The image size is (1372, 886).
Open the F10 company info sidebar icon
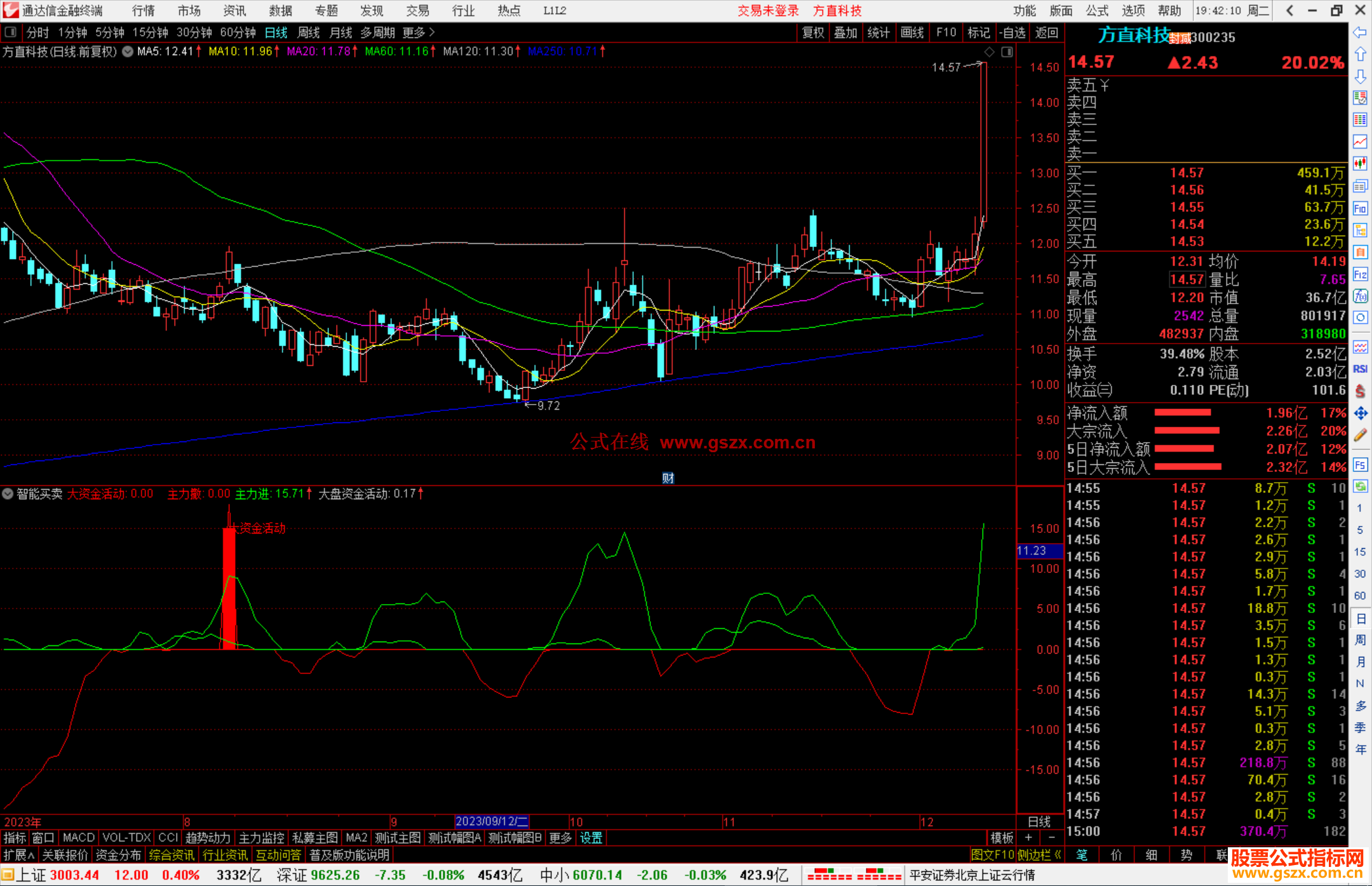coord(1360,209)
